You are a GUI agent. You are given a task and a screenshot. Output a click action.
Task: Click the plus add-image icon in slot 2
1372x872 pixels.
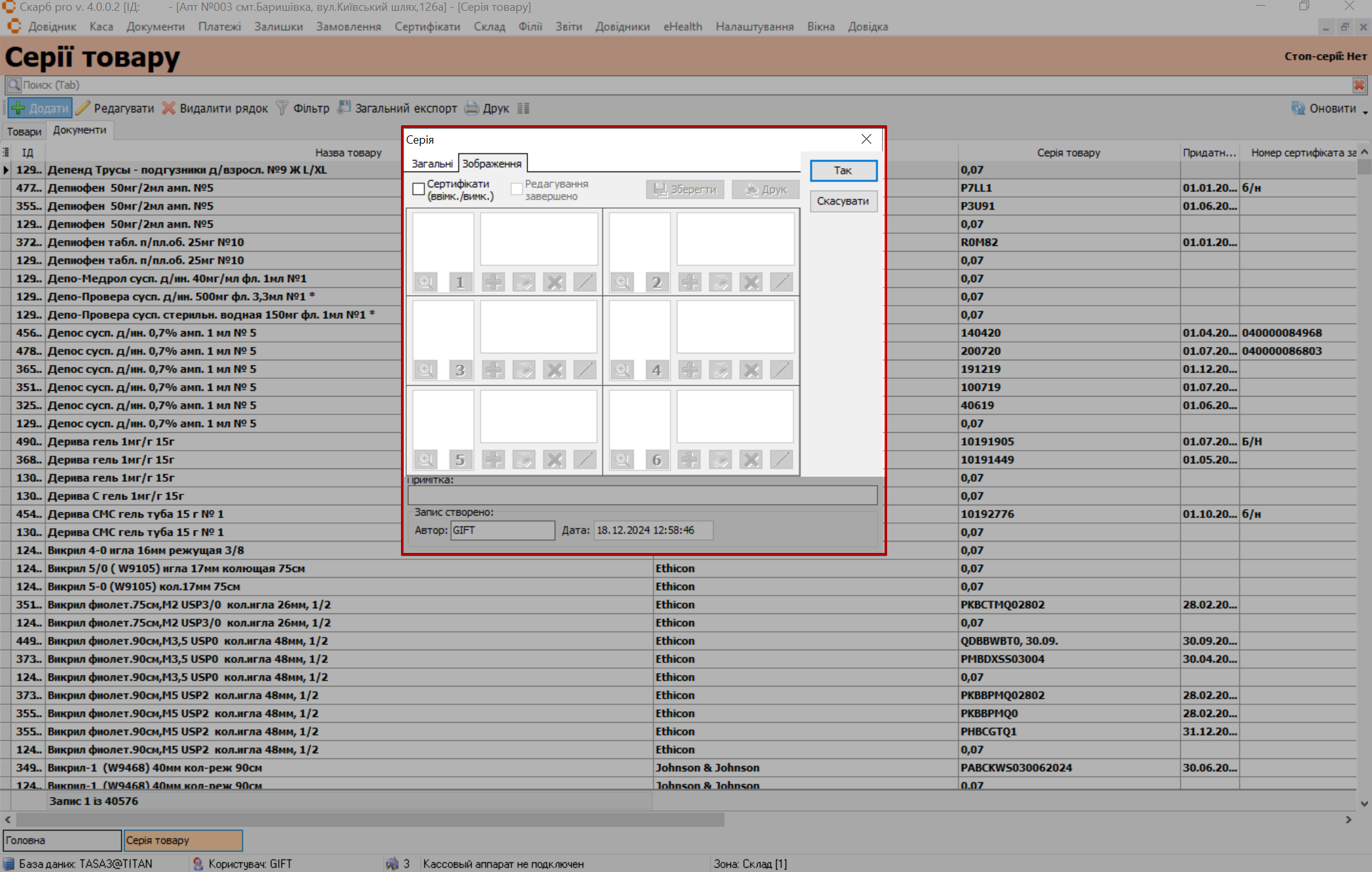[689, 282]
